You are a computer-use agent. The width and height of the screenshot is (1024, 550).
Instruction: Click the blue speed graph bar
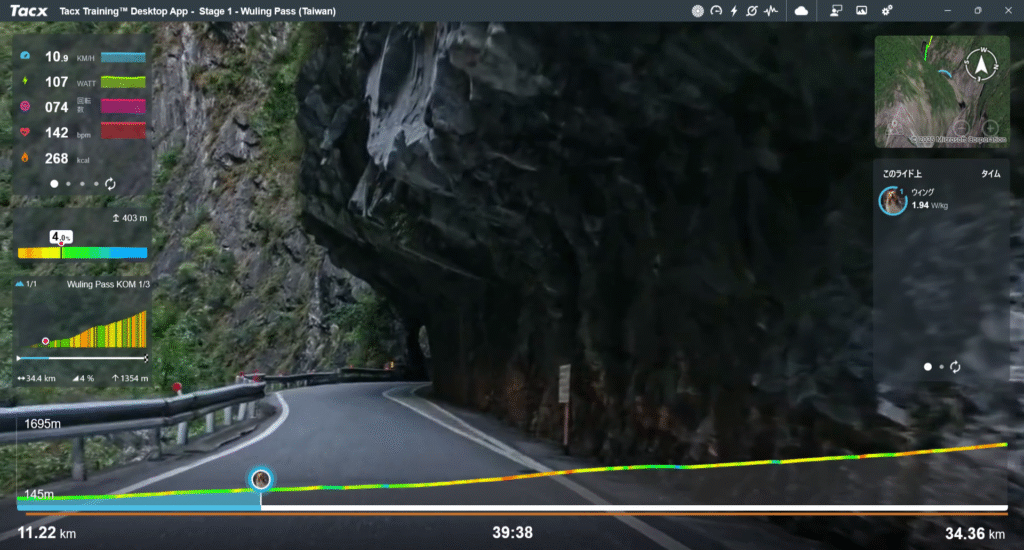point(123,57)
